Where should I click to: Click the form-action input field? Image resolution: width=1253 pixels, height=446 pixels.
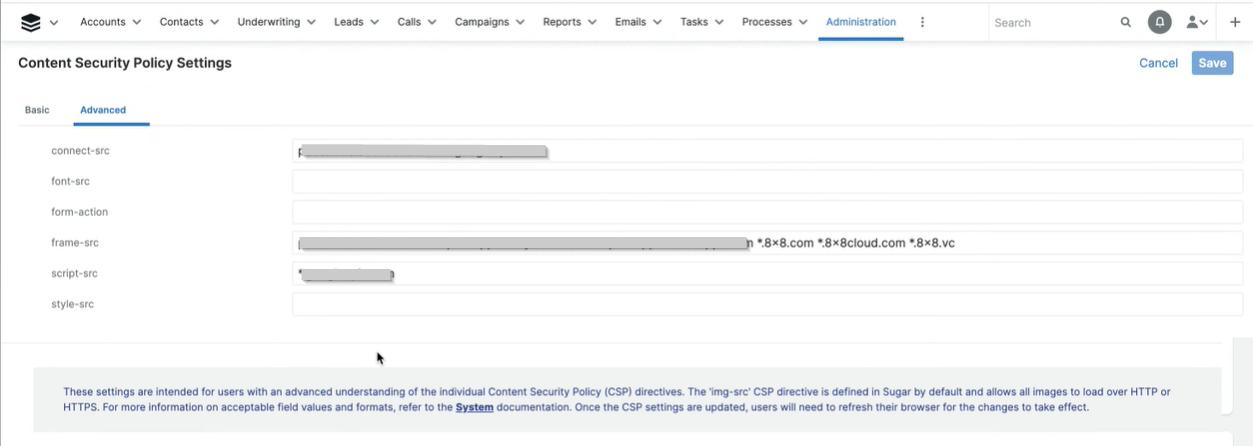coord(766,212)
